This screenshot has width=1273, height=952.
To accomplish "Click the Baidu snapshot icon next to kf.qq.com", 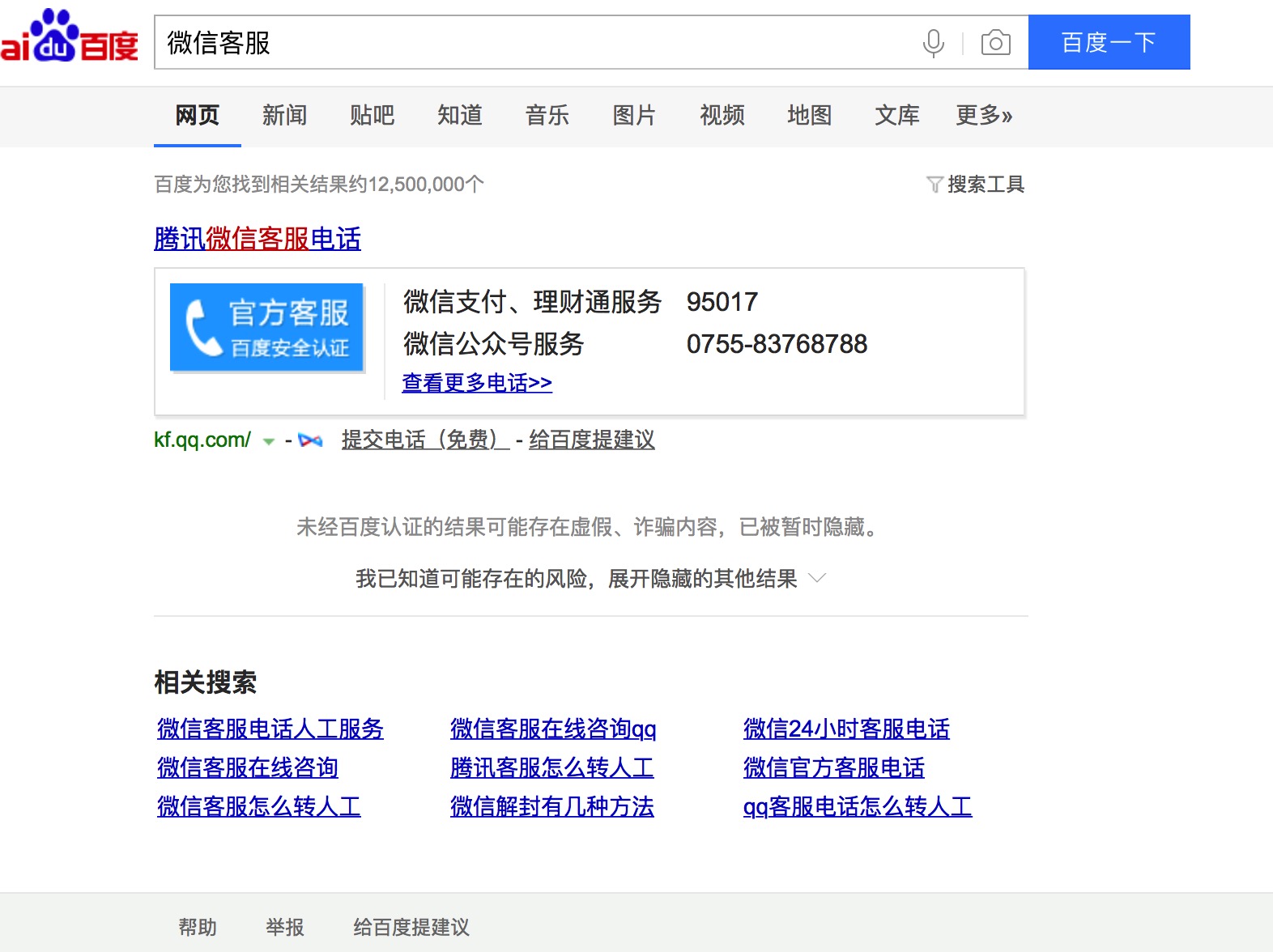I will coord(310,440).
